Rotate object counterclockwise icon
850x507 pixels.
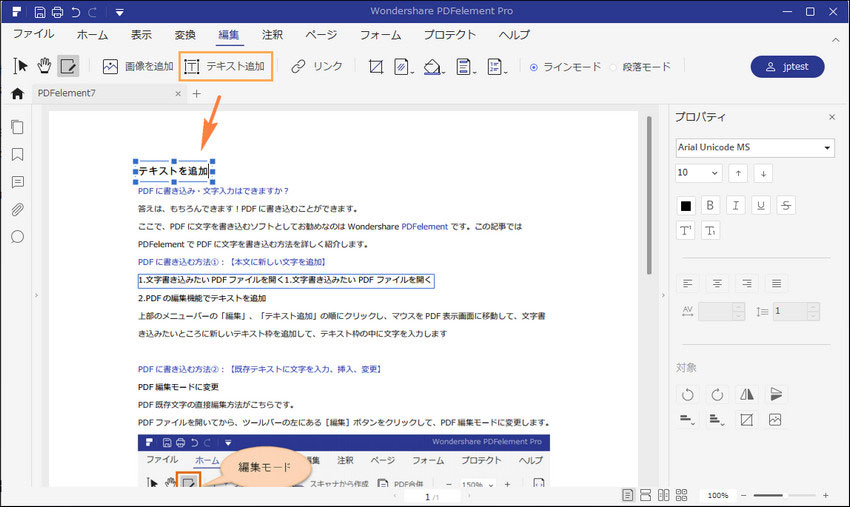click(687, 395)
